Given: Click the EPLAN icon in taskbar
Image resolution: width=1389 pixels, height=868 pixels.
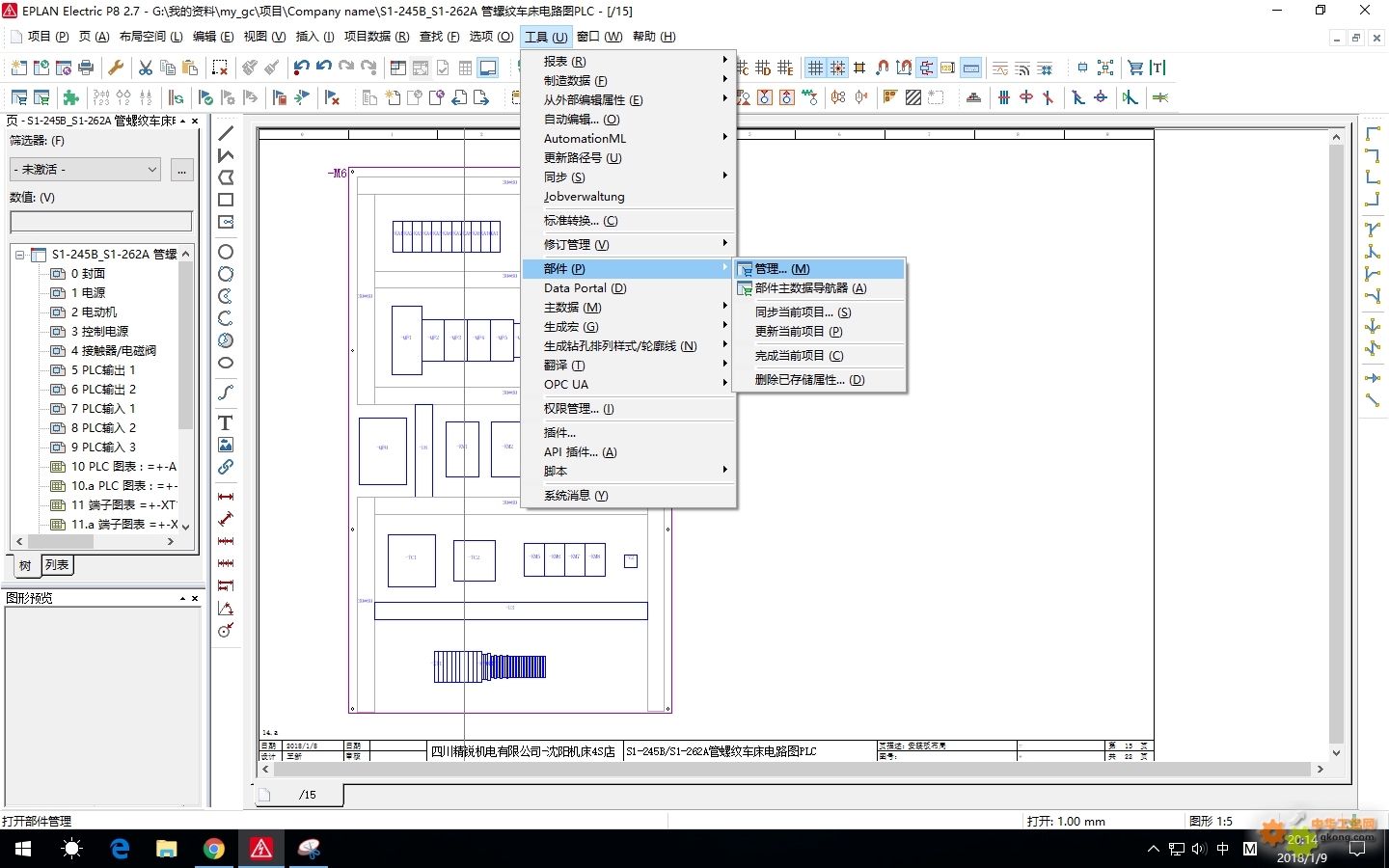Looking at the screenshot, I should pyautogui.click(x=261, y=849).
